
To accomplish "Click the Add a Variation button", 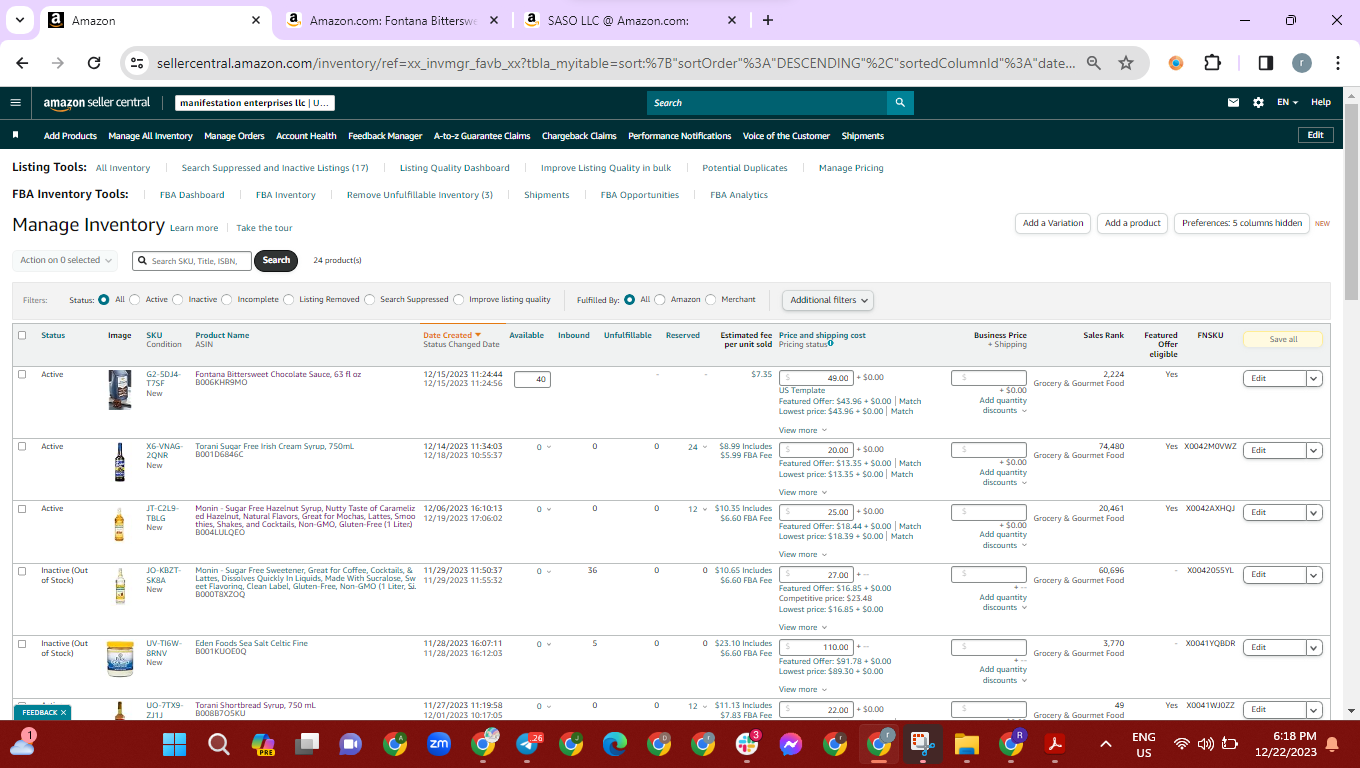I will 1053,223.
